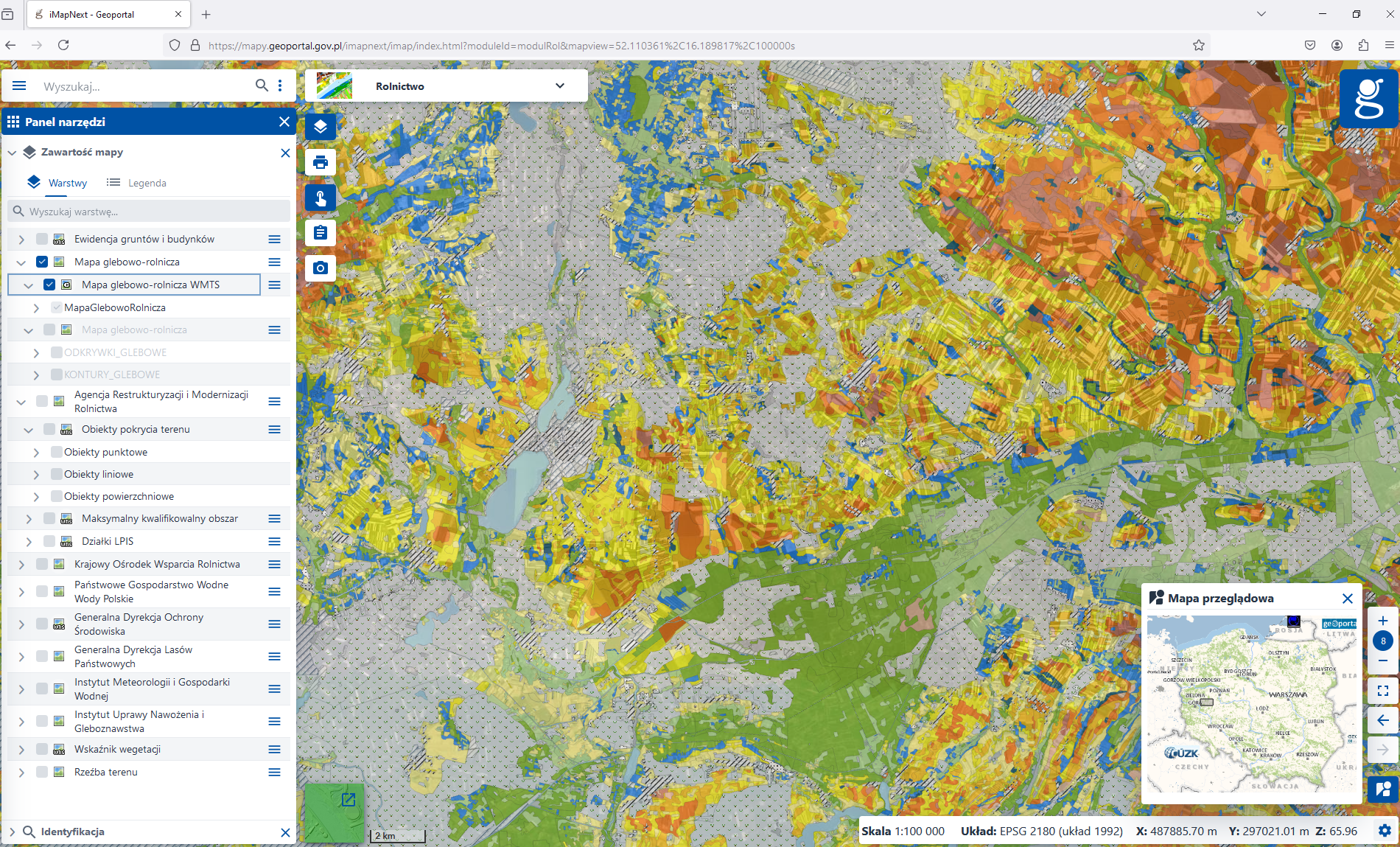This screenshot has height=847, width=1400.
Task: Enable Obiekty punktowe checkbox
Action: [x=57, y=452]
